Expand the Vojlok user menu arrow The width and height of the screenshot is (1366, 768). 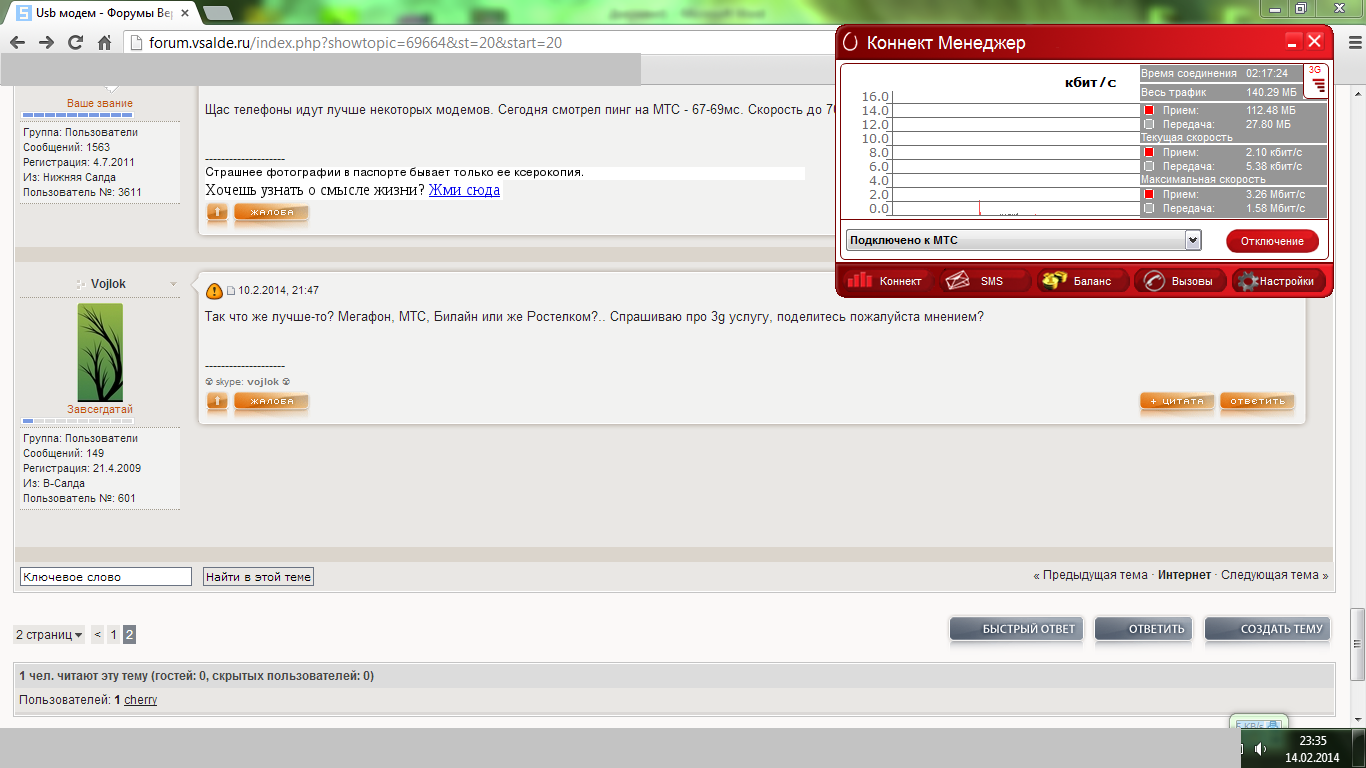coord(173,285)
